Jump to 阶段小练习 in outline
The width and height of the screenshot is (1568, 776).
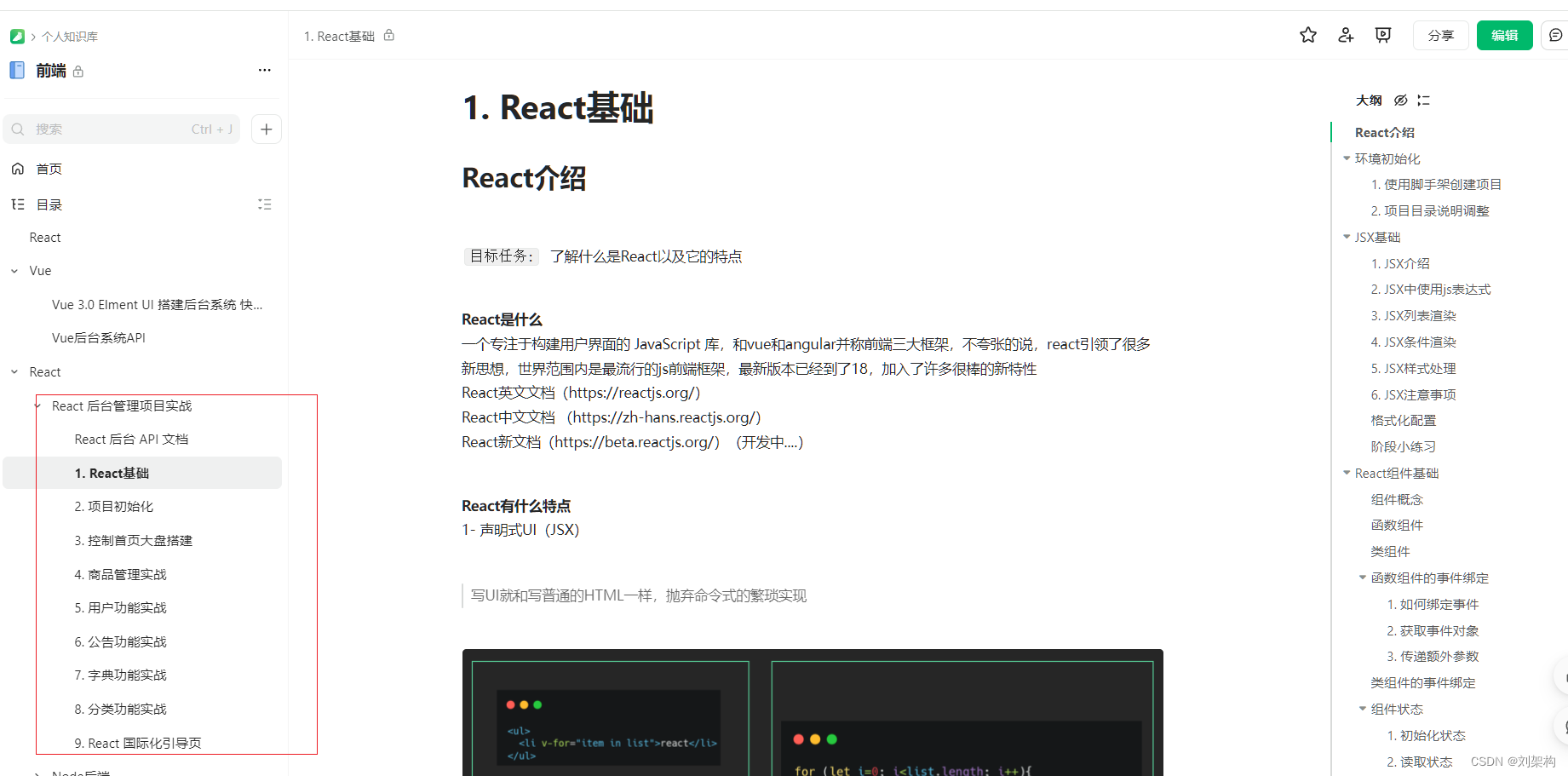pyautogui.click(x=1403, y=447)
